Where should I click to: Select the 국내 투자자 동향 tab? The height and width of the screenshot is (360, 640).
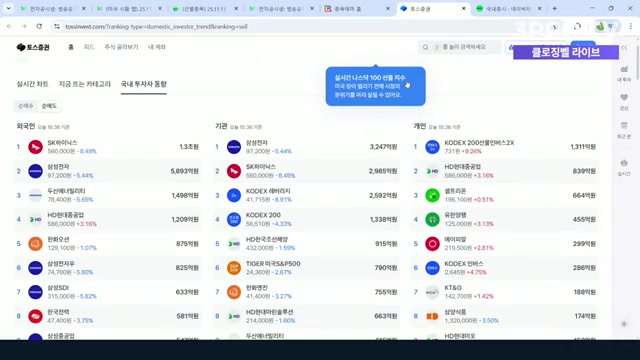(144, 84)
